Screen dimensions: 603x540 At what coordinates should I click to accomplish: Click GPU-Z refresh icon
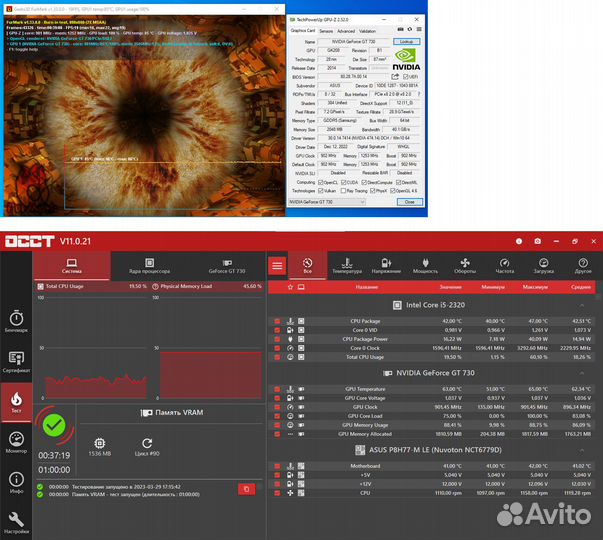pos(410,29)
